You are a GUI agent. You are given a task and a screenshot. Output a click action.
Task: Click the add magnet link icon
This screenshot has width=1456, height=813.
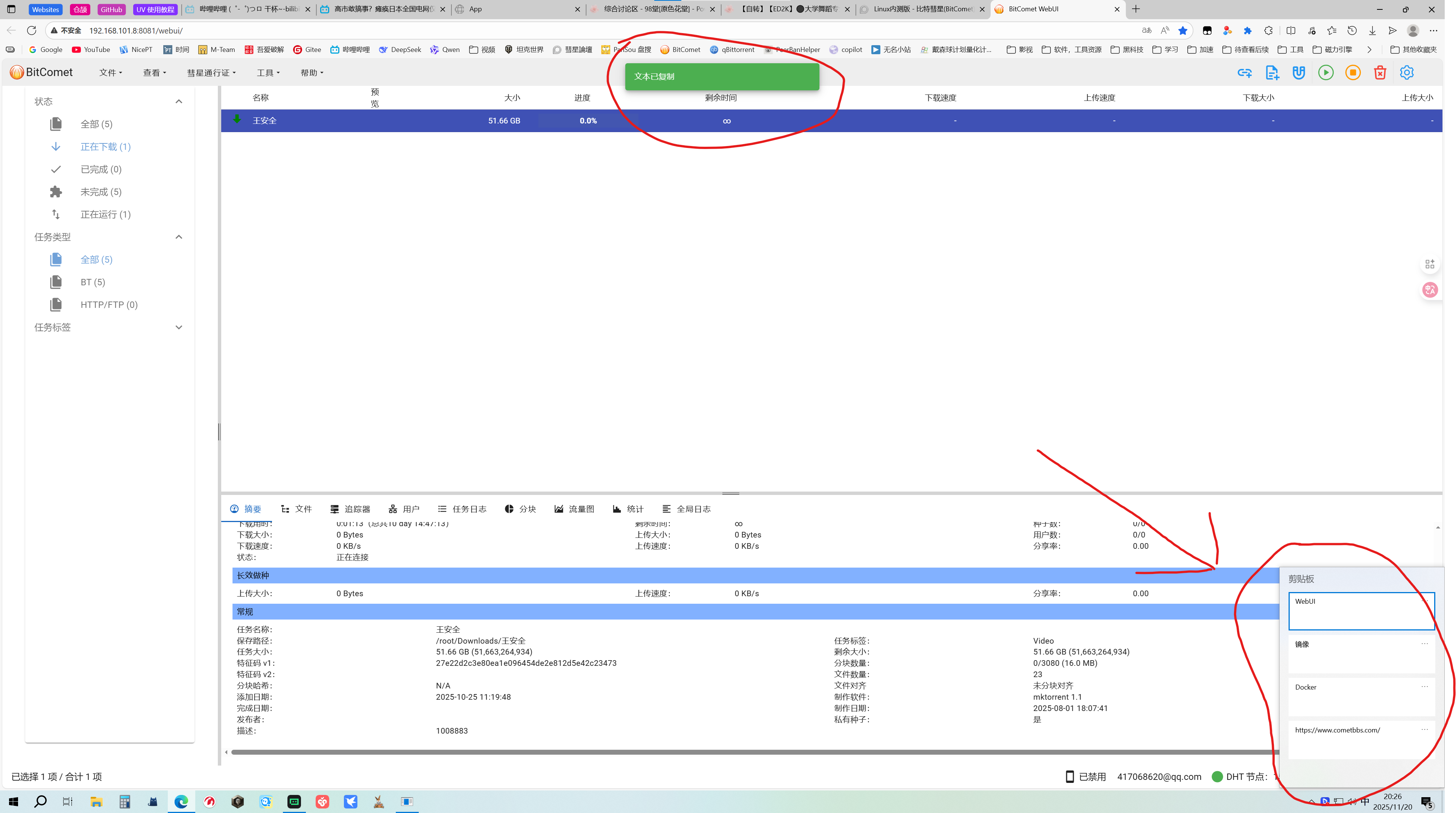(x=1298, y=72)
